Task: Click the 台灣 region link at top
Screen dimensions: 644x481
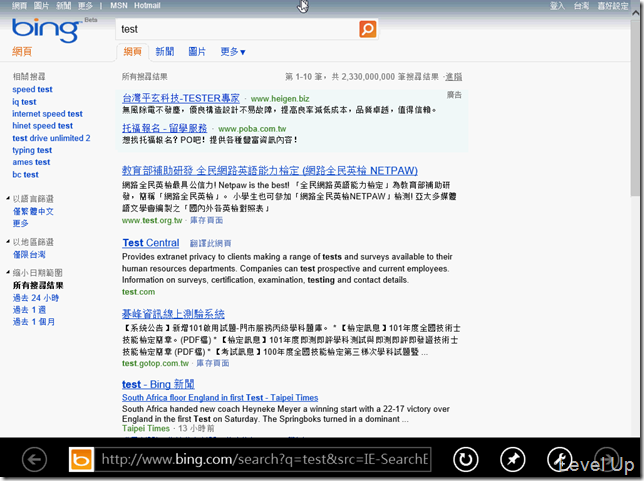Action: pyautogui.click(x=581, y=6)
